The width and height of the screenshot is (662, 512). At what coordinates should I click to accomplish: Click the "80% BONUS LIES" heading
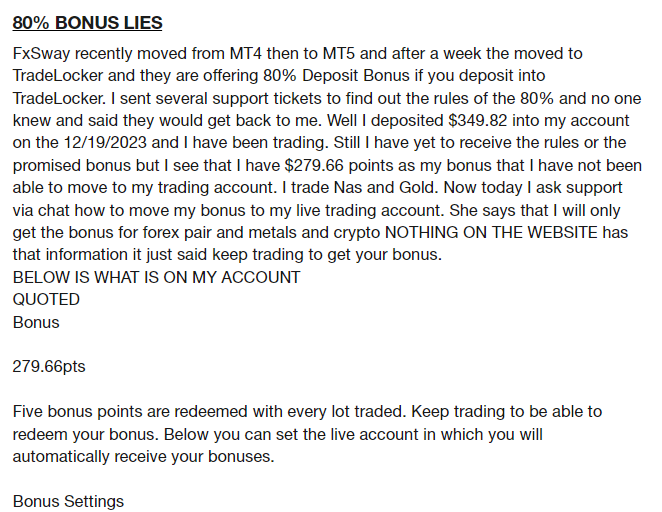(x=88, y=23)
